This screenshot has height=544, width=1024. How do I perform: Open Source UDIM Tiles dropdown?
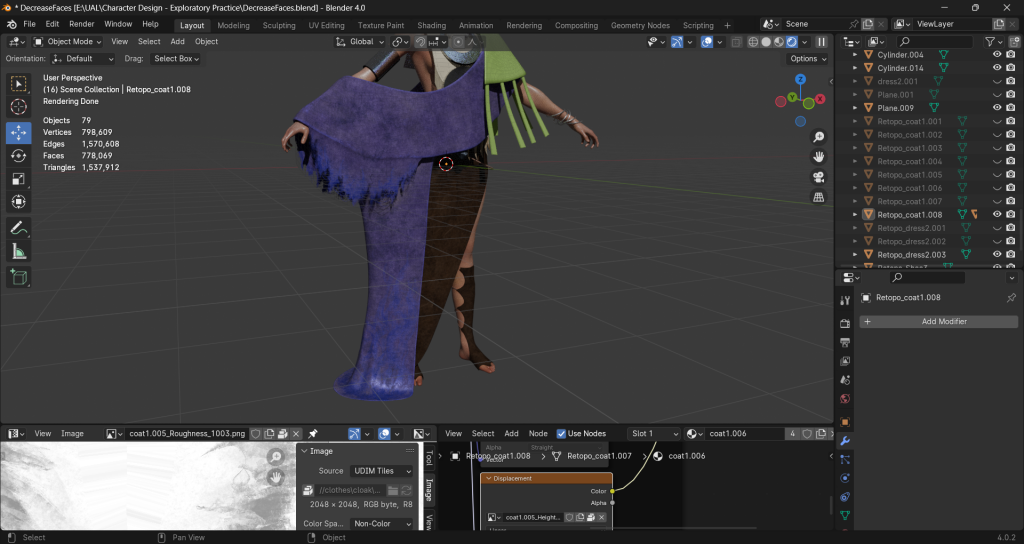coord(381,471)
